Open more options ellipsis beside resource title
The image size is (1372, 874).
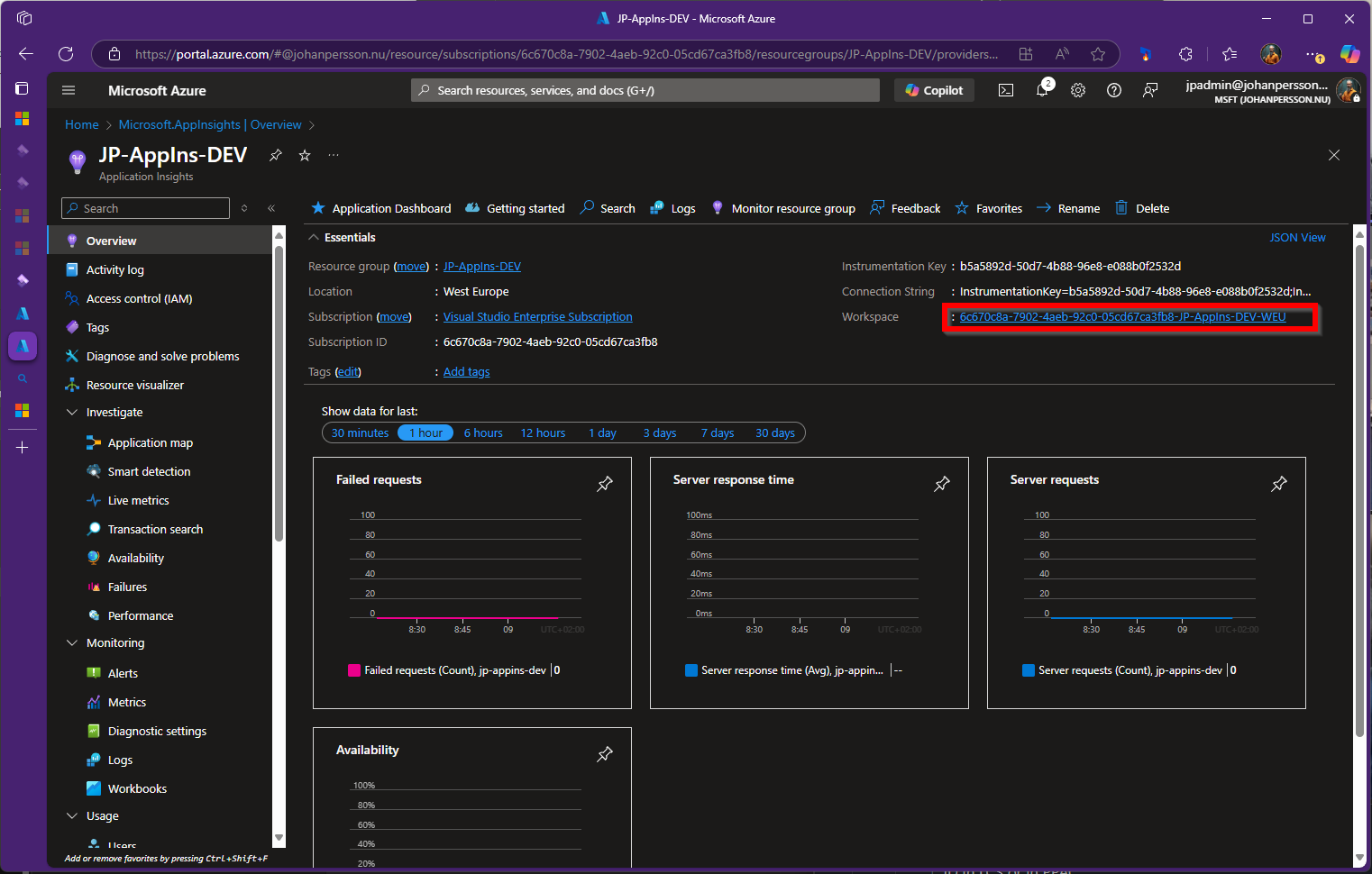[x=334, y=155]
